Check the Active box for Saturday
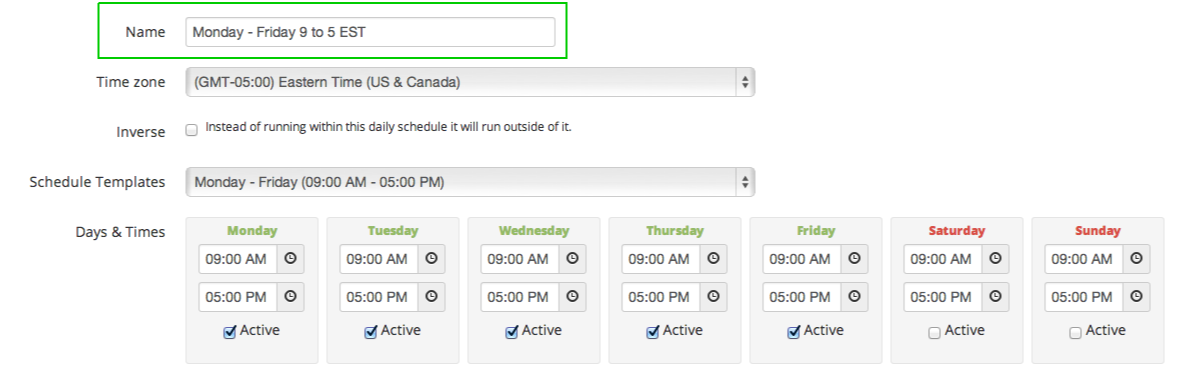The width and height of the screenshot is (1180, 386). (935, 333)
